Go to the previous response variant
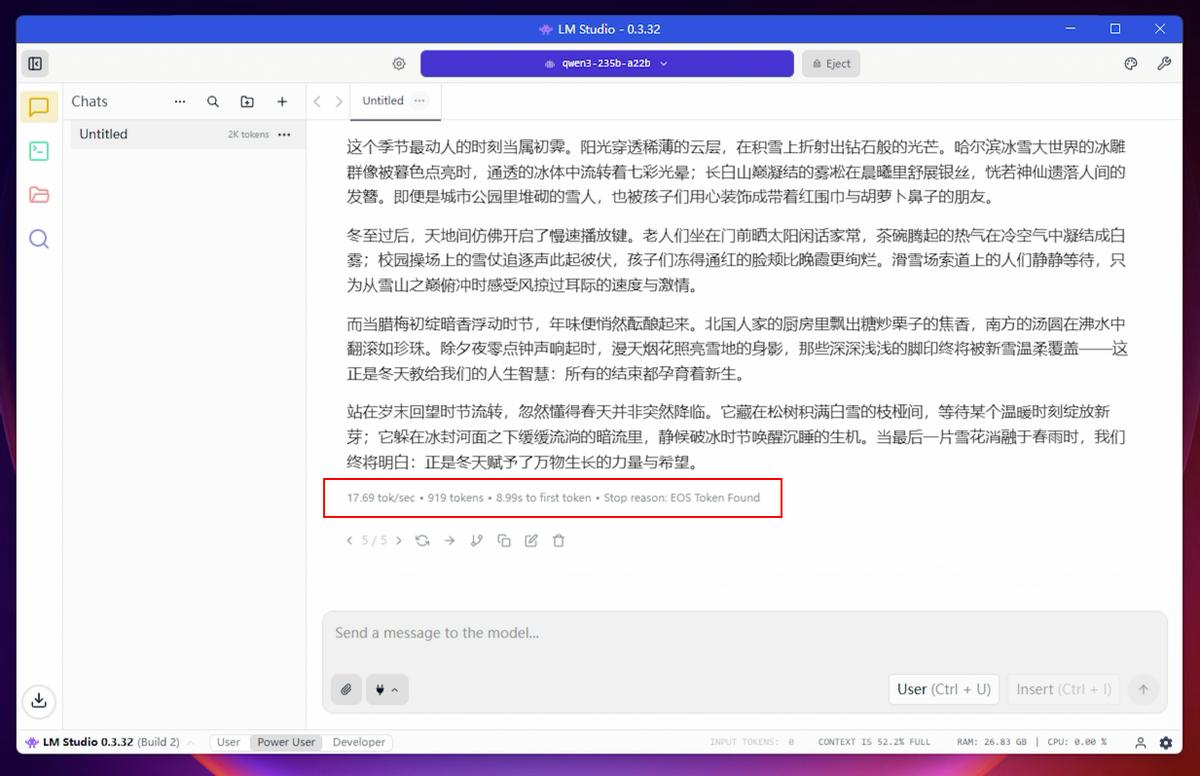Screen dimensions: 1200x776 pyautogui.click(x=349, y=541)
